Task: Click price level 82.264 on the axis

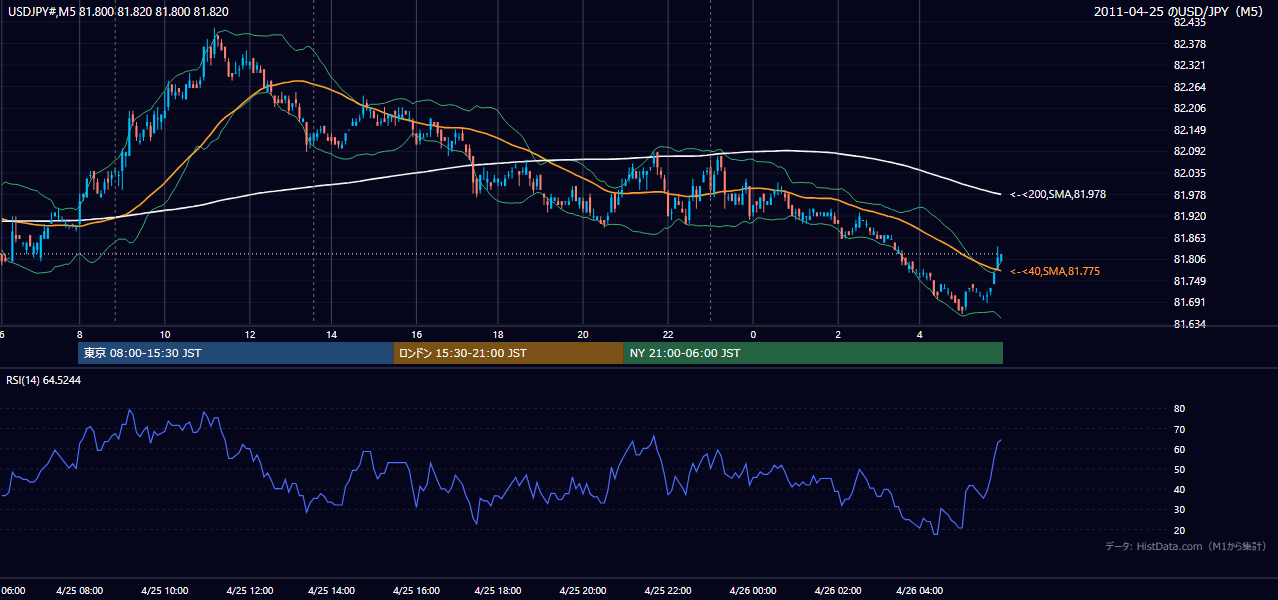Action: tap(1188, 87)
